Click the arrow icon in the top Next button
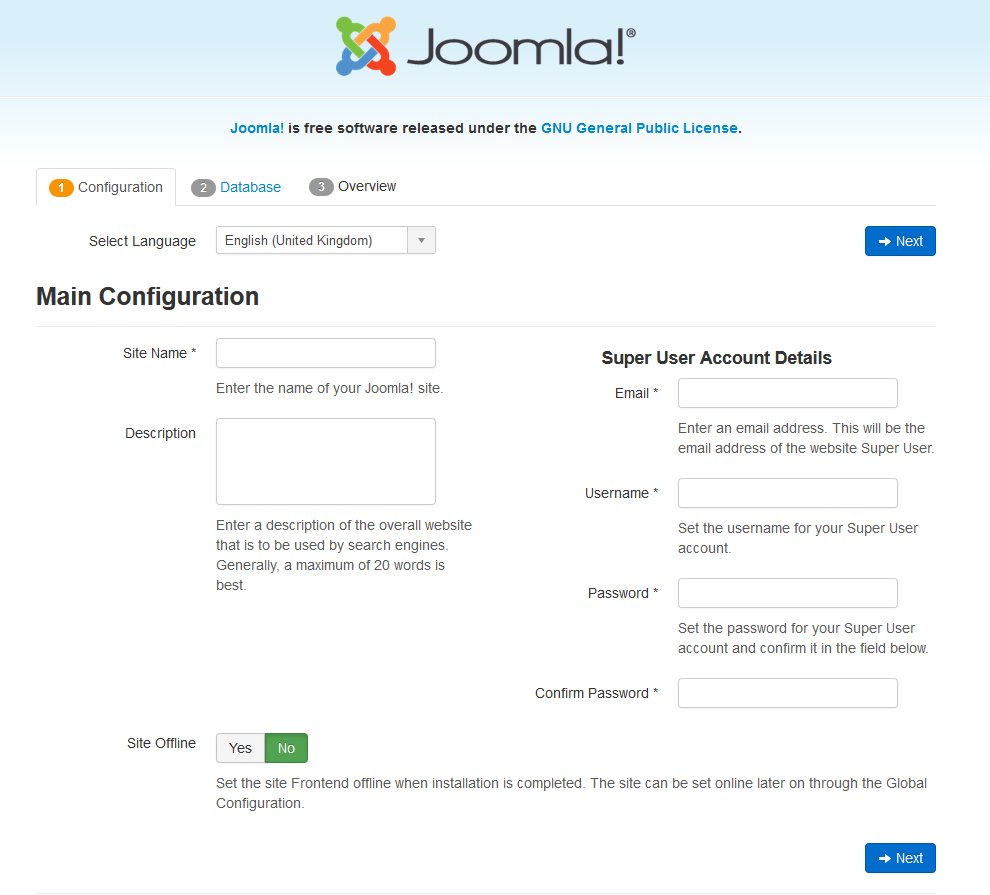The width and height of the screenshot is (990, 895). click(885, 240)
